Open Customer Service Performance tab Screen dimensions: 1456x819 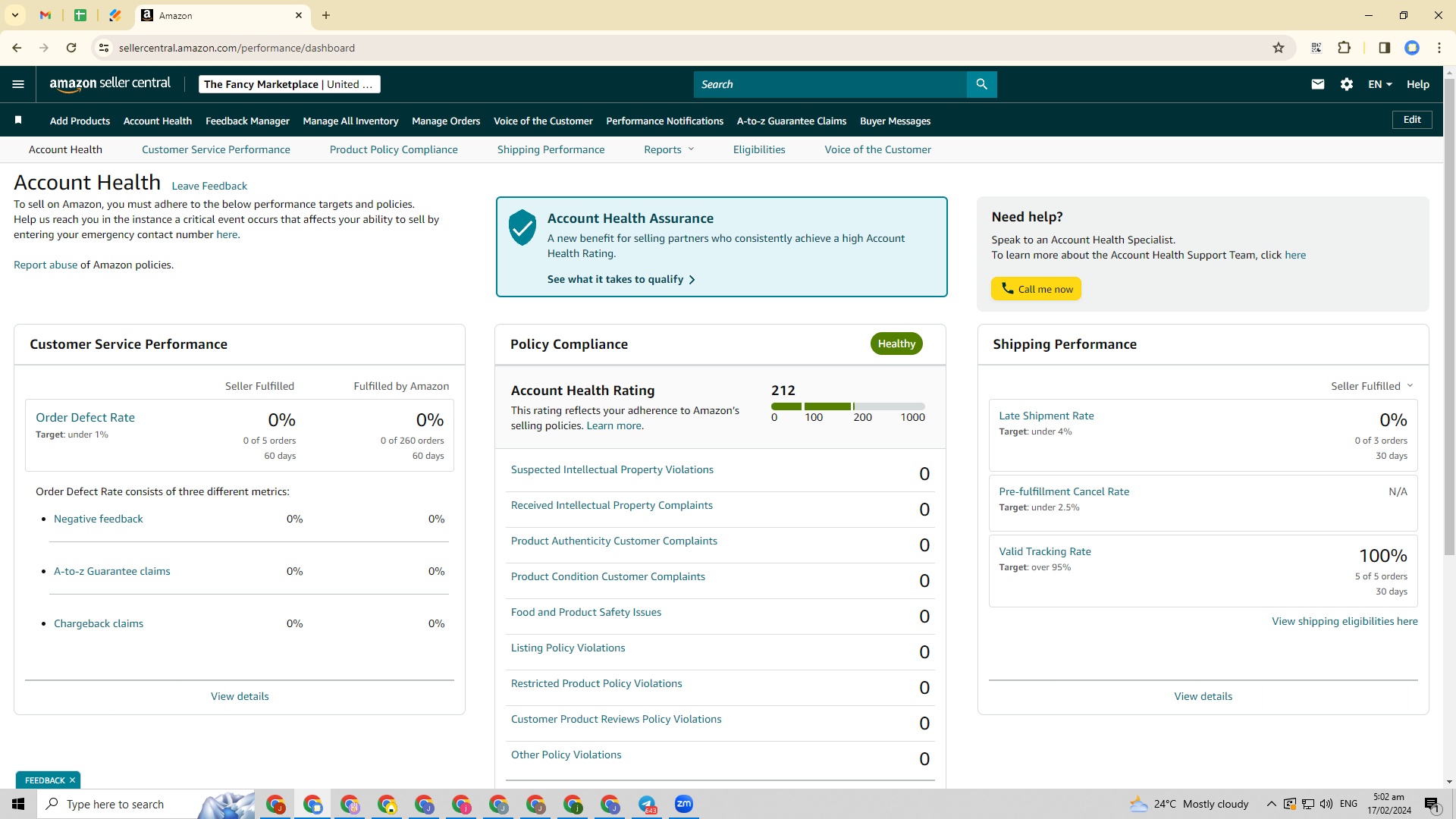[216, 149]
